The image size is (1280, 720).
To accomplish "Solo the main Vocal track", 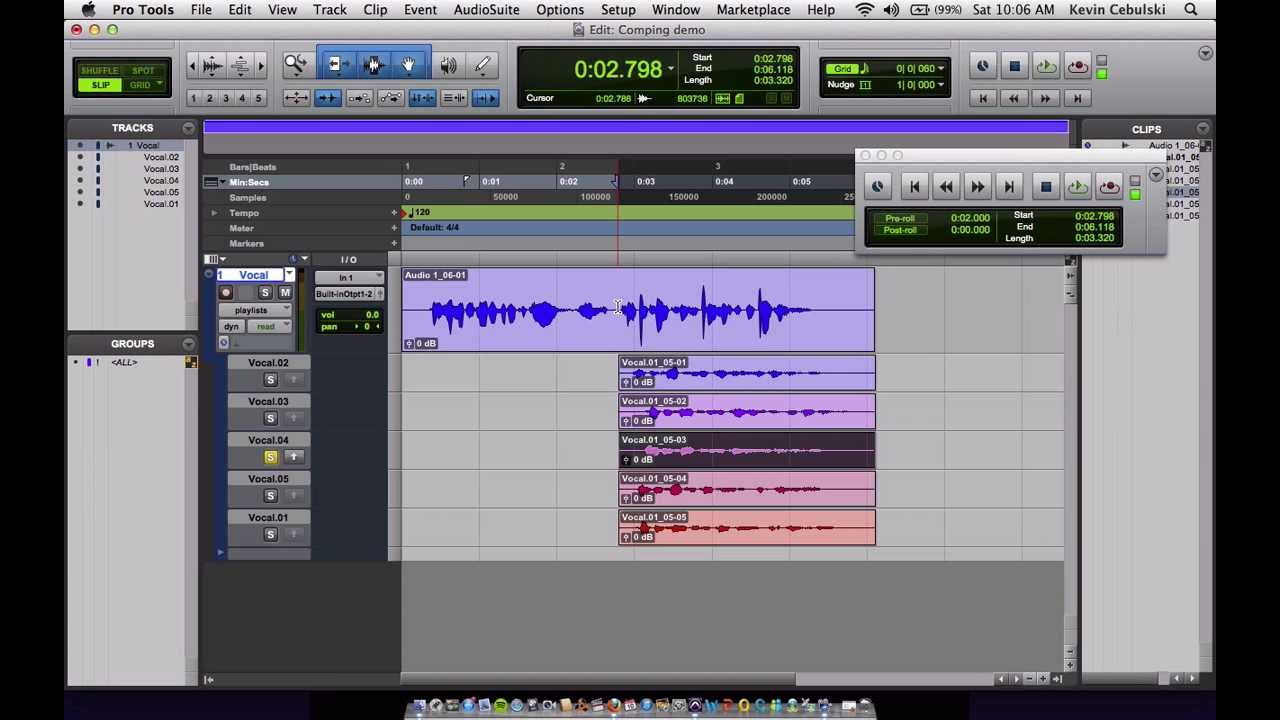I will tap(265, 293).
